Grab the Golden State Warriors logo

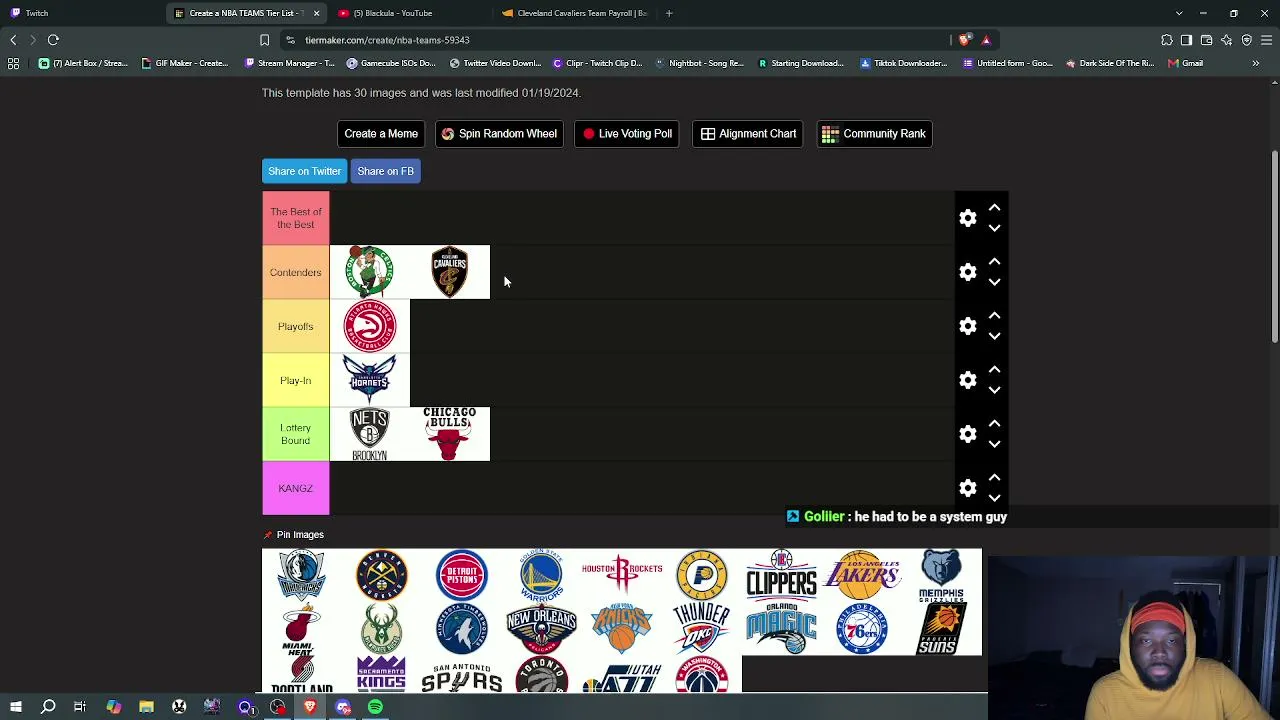tap(541, 575)
